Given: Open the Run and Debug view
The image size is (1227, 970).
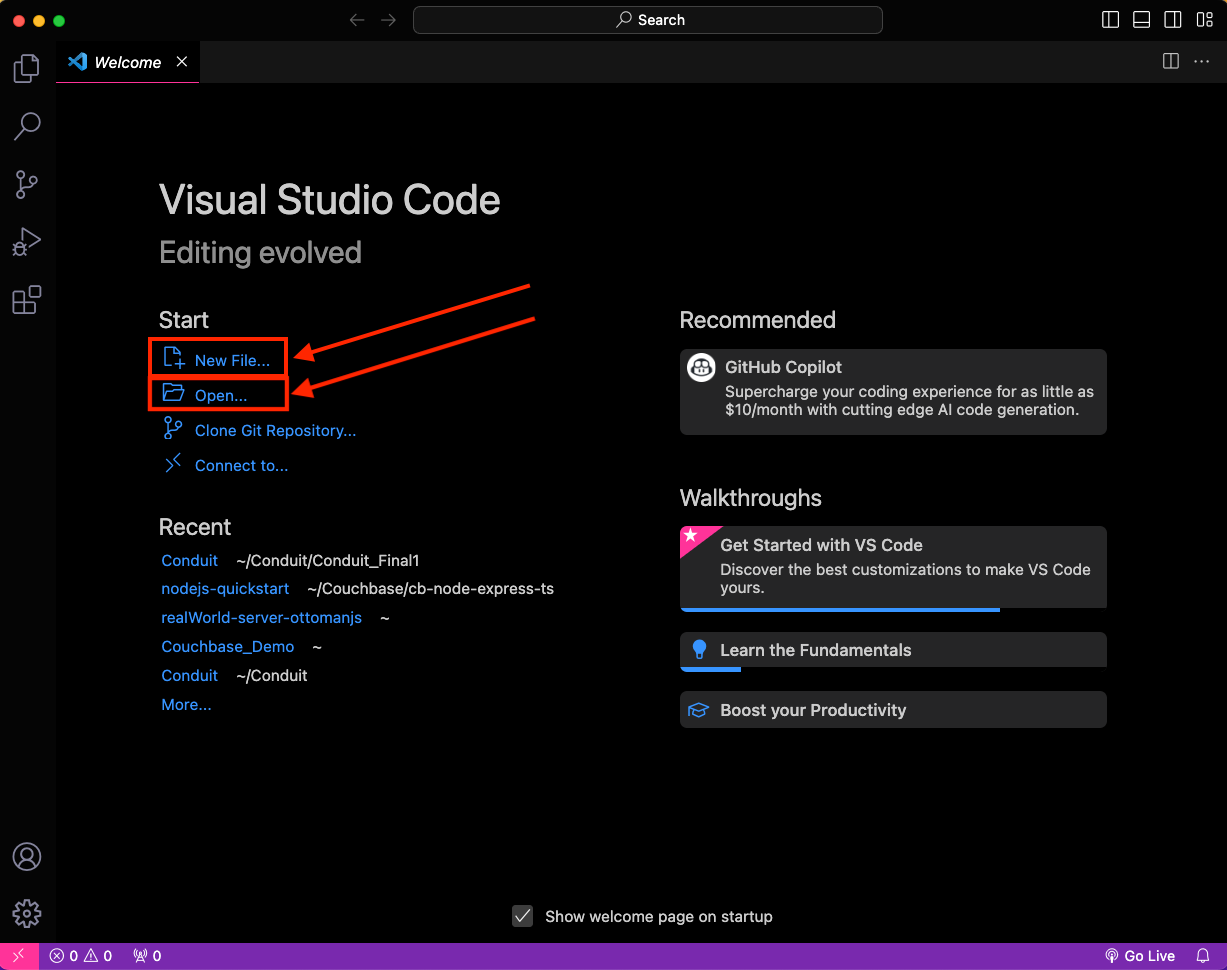Looking at the screenshot, I should [26, 242].
